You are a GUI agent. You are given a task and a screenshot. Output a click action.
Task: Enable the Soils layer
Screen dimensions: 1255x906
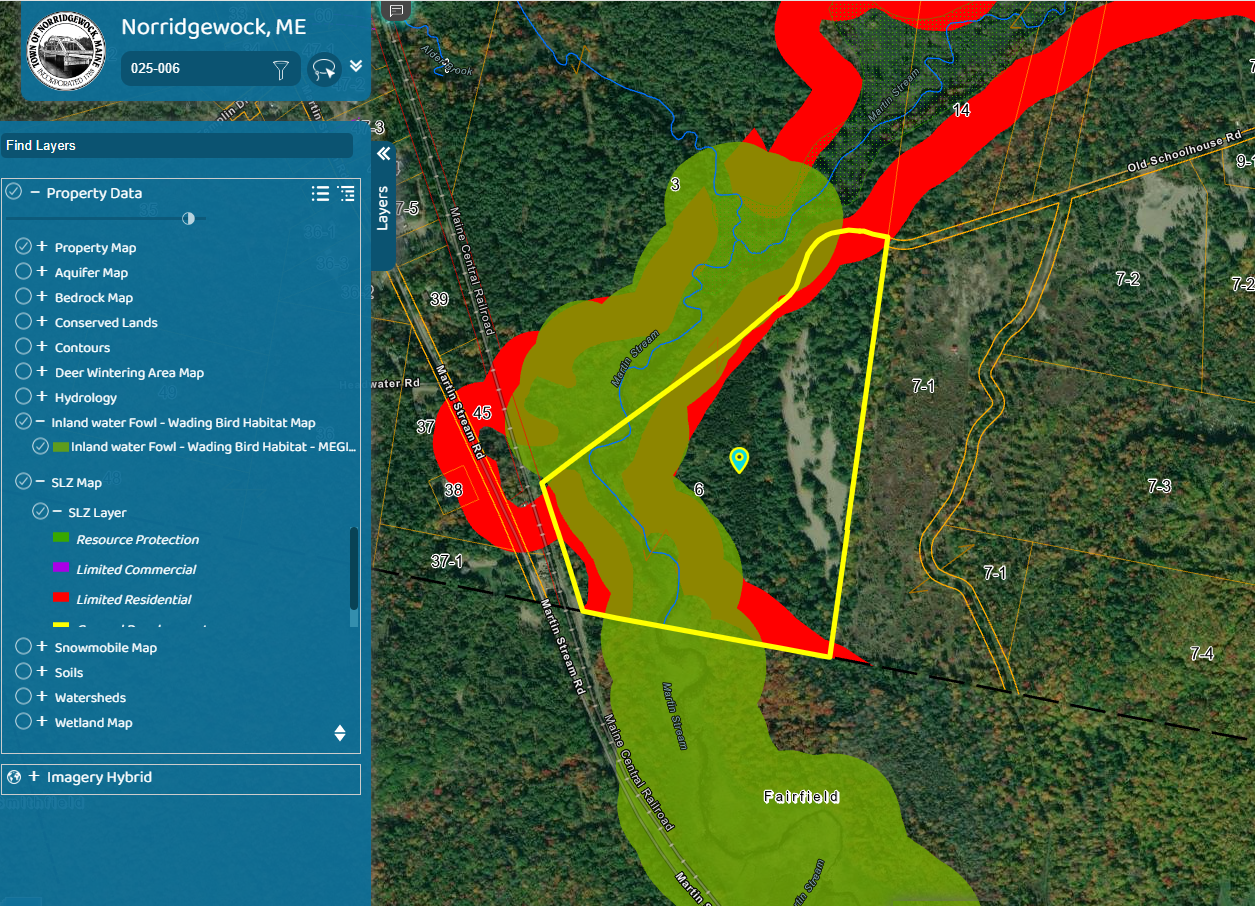[x=23, y=671]
